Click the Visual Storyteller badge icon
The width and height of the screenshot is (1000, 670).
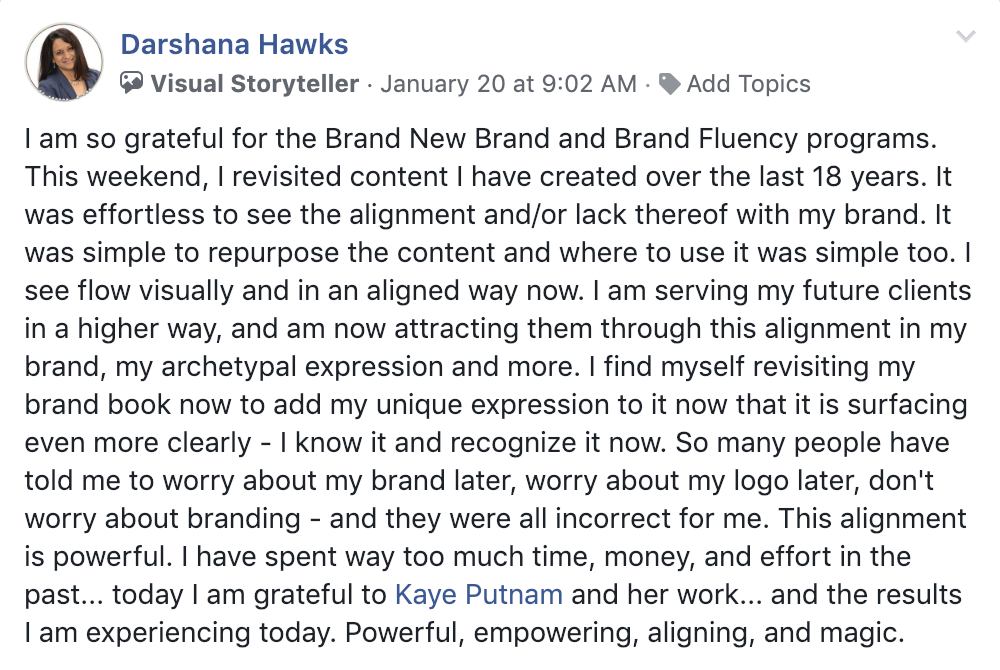131,83
